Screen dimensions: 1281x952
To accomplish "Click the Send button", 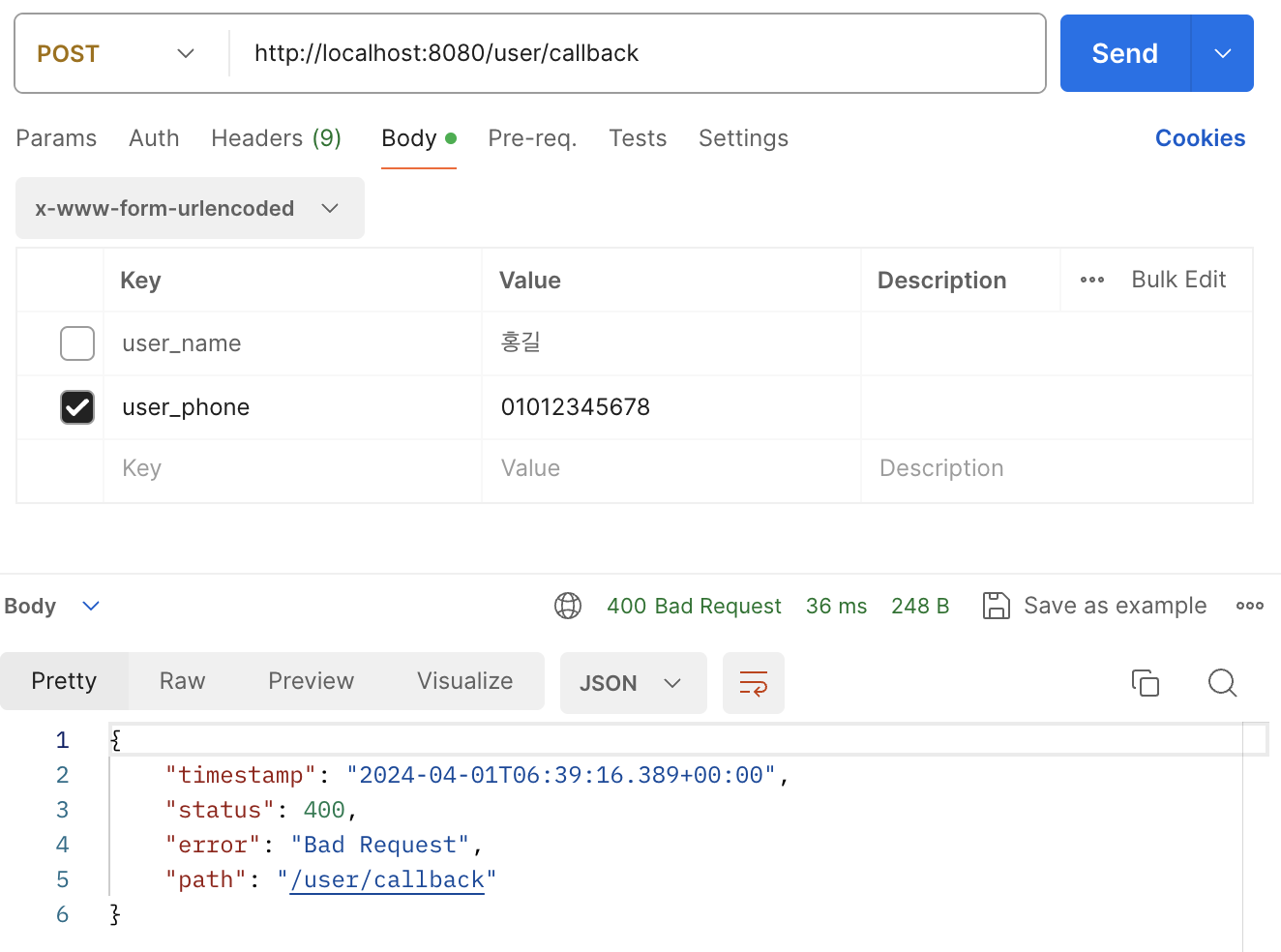I will [x=1124, y=53].
